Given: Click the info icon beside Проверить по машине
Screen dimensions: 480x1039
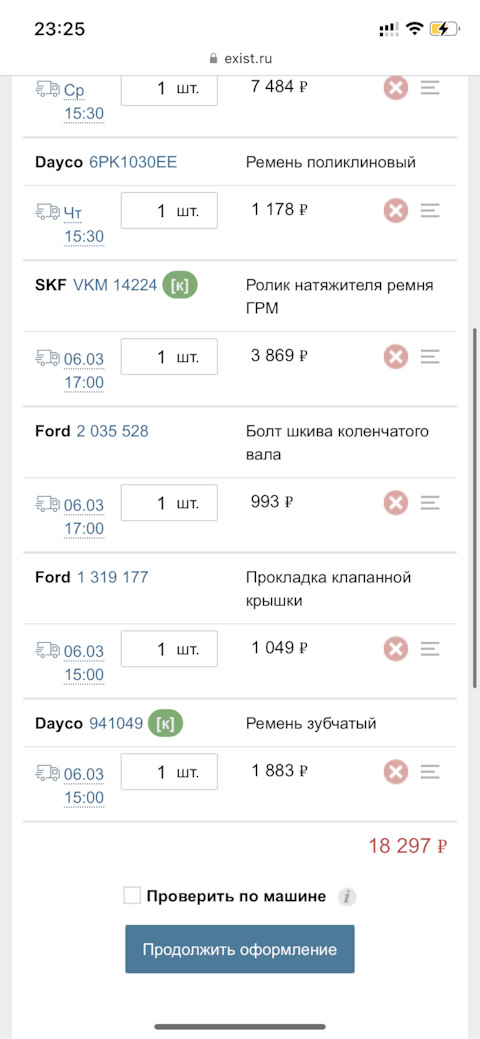Looking at the screenshot, I should [x=347, y=897].
